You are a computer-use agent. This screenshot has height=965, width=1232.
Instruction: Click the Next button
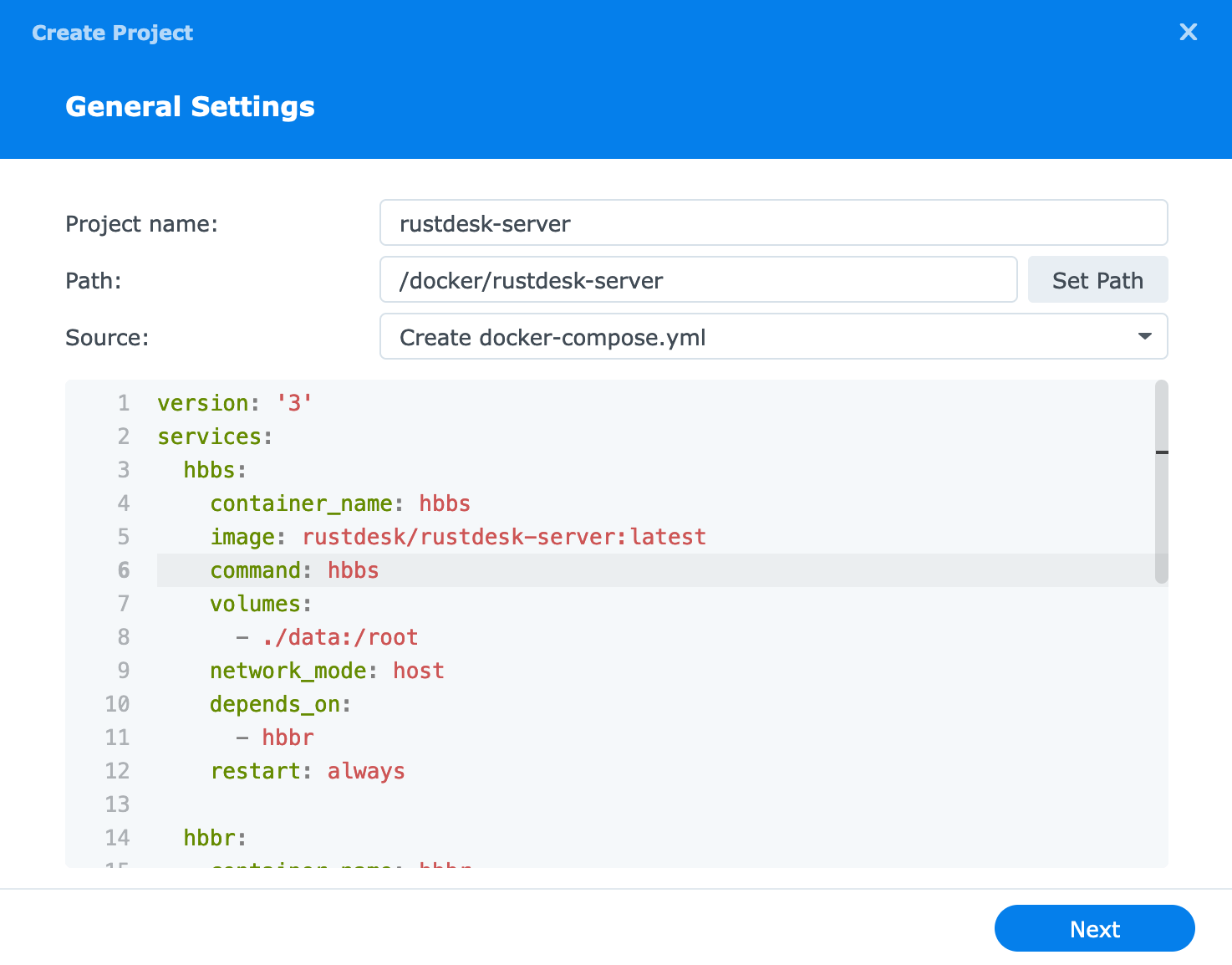(1094, 928)
